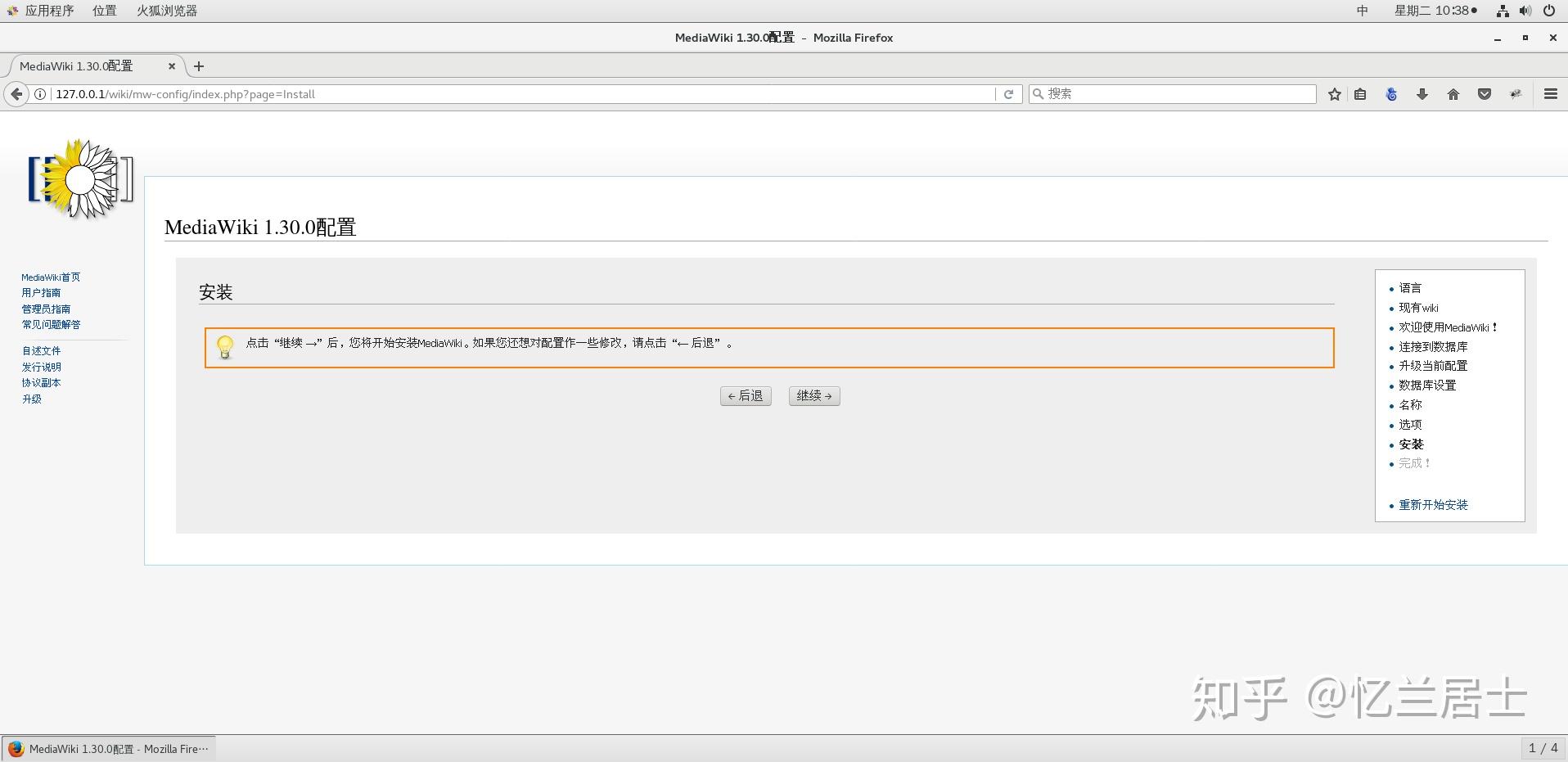Click the 欢迎使用MediaWiki！ step
This screenshot has width=1568, height=762.
pyautogui.click(x=1449, y=327)
